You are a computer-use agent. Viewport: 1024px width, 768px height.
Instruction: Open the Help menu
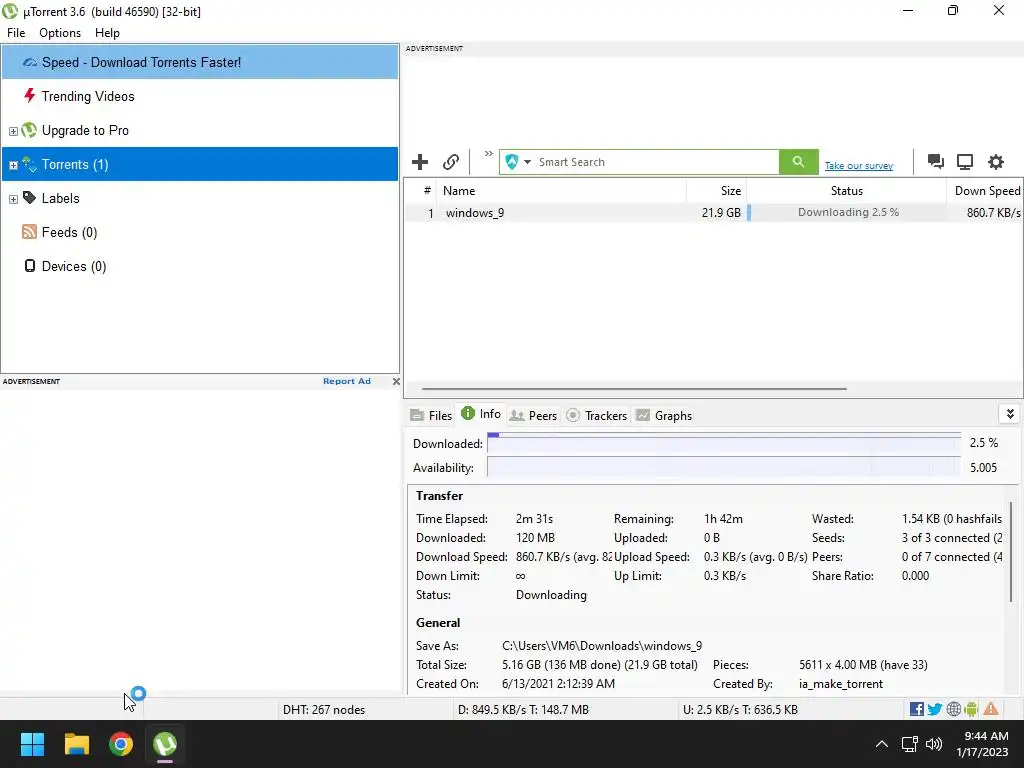coord(107,33)
